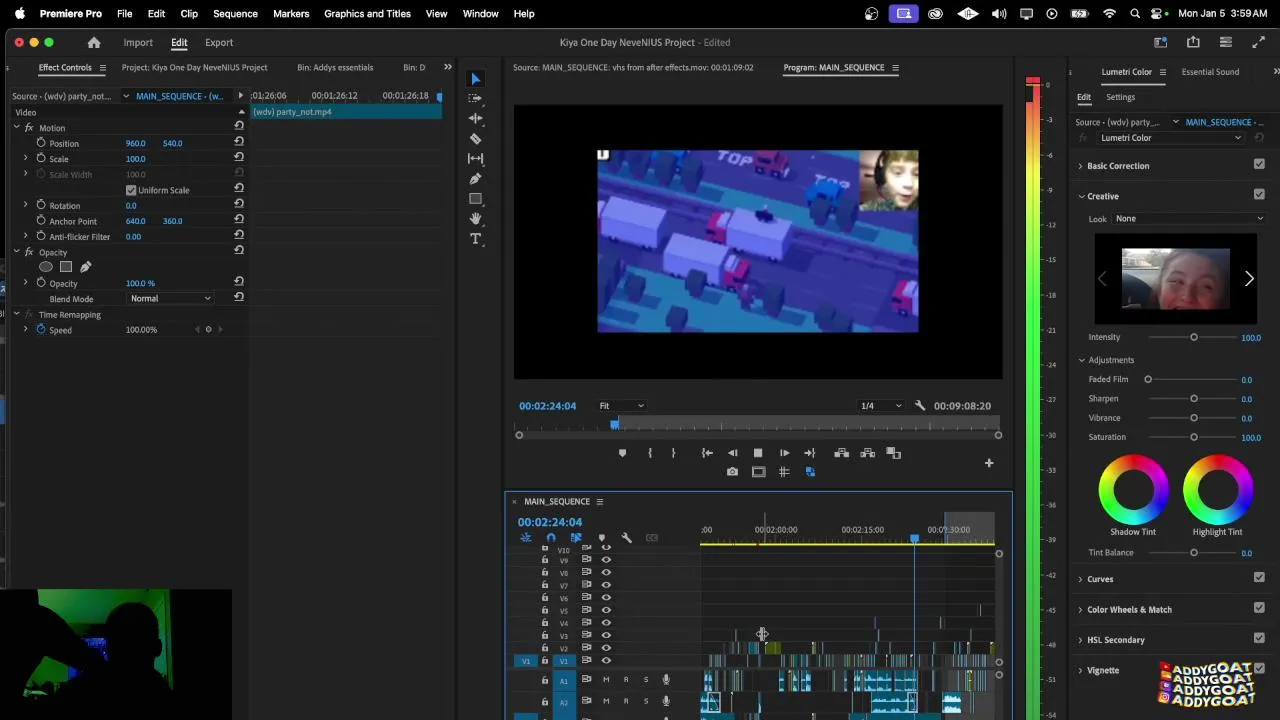Screen dimensions: 1280x720
Task: Hide track V3 with eye icon
Action: pos(606,635)
